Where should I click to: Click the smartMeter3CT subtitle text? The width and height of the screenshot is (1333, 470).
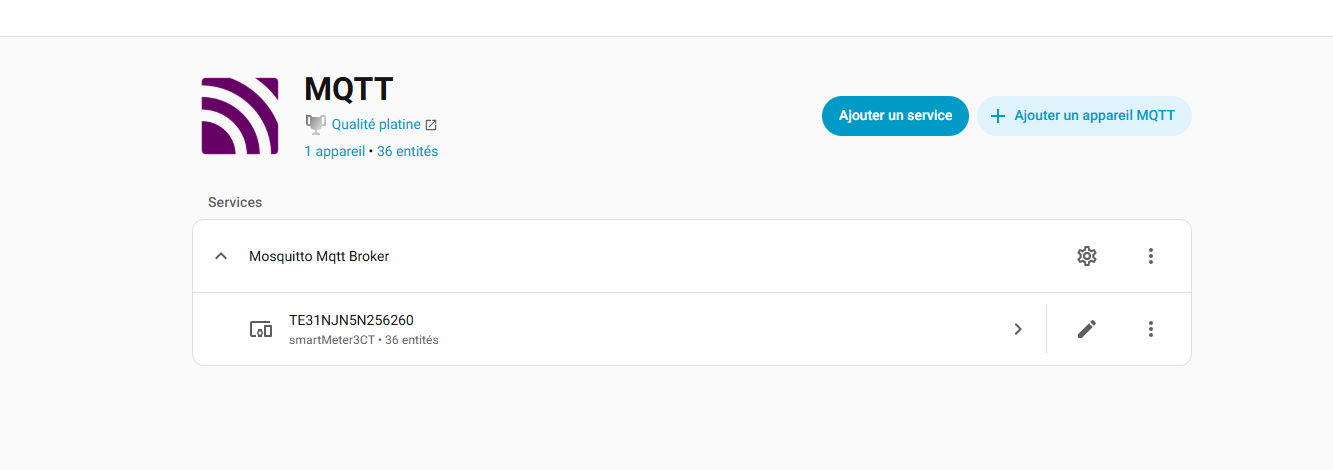[331, 340]
